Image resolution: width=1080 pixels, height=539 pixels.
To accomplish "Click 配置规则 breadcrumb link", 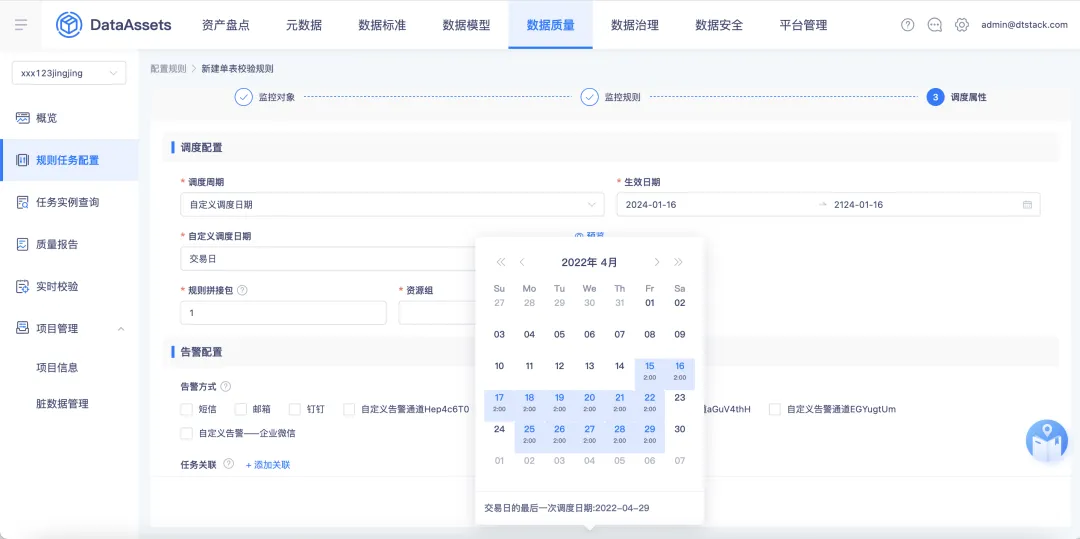I will pos(168,69).
